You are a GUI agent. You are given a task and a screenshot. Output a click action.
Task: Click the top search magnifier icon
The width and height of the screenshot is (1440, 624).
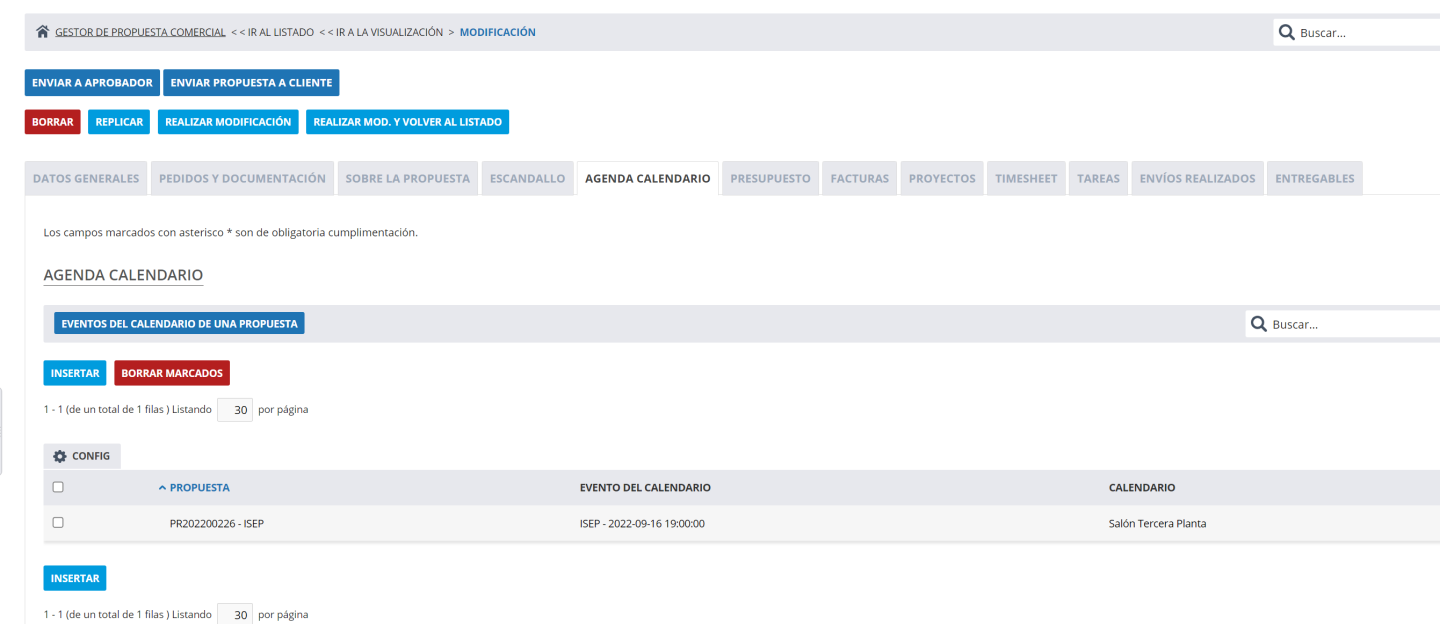click(x=1287, y=33)
